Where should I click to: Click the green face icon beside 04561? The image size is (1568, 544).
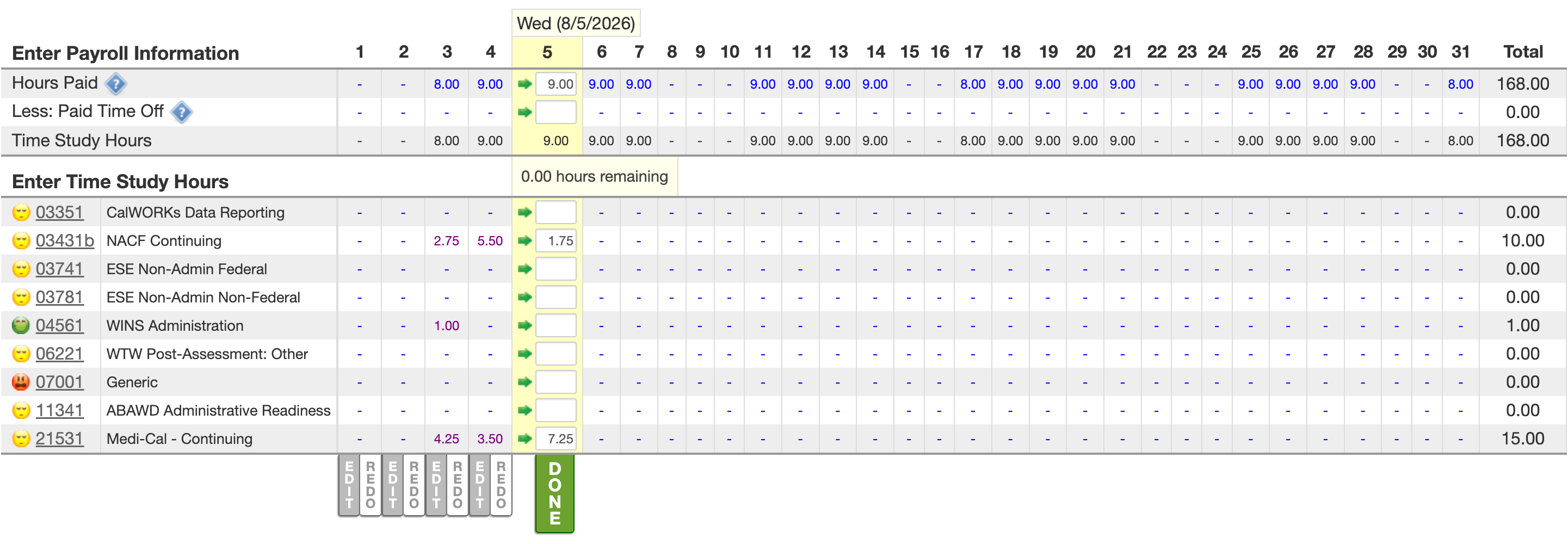click(x=21, y=325)
